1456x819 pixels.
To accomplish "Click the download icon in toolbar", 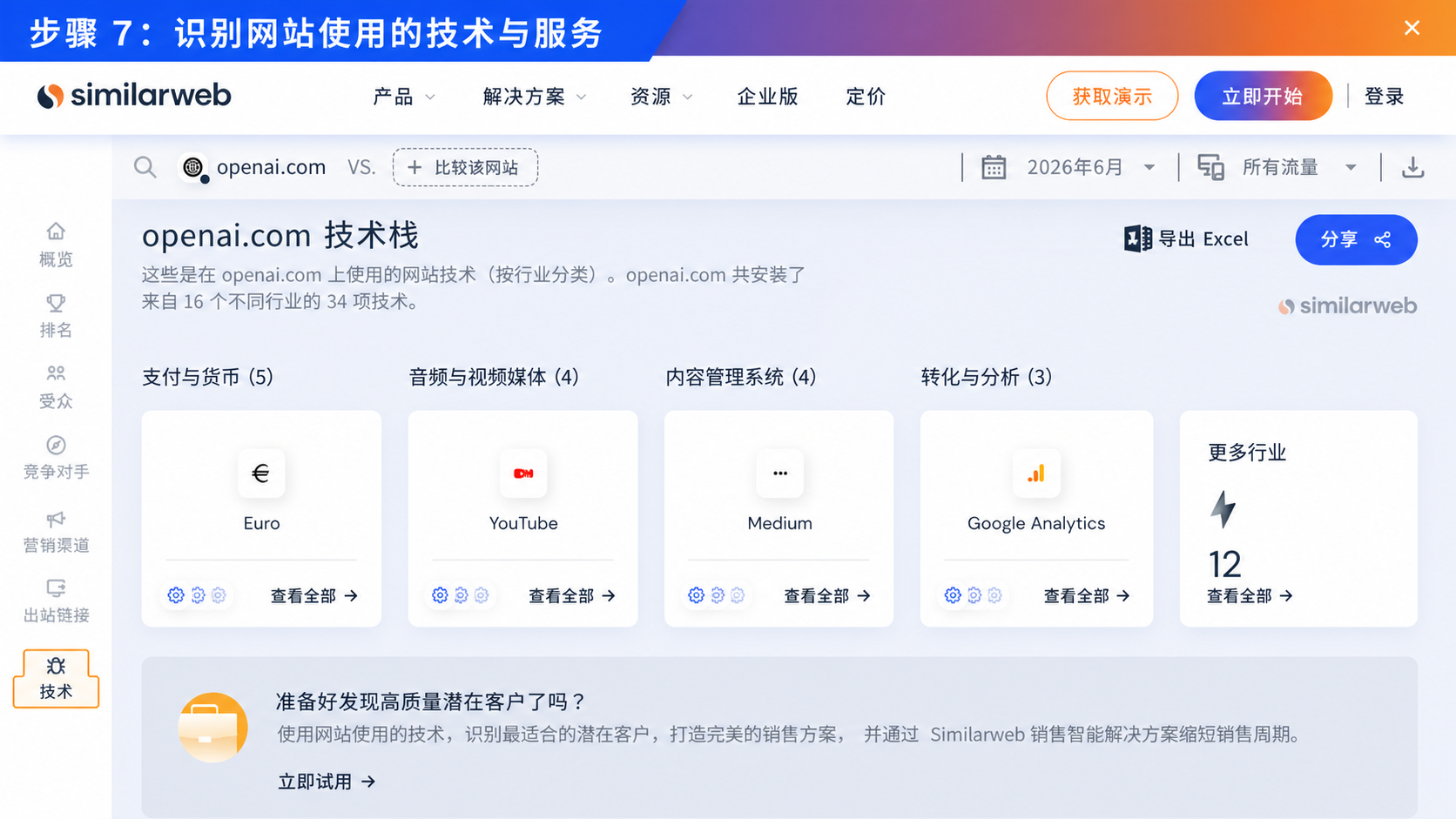I will [1412, 167].
